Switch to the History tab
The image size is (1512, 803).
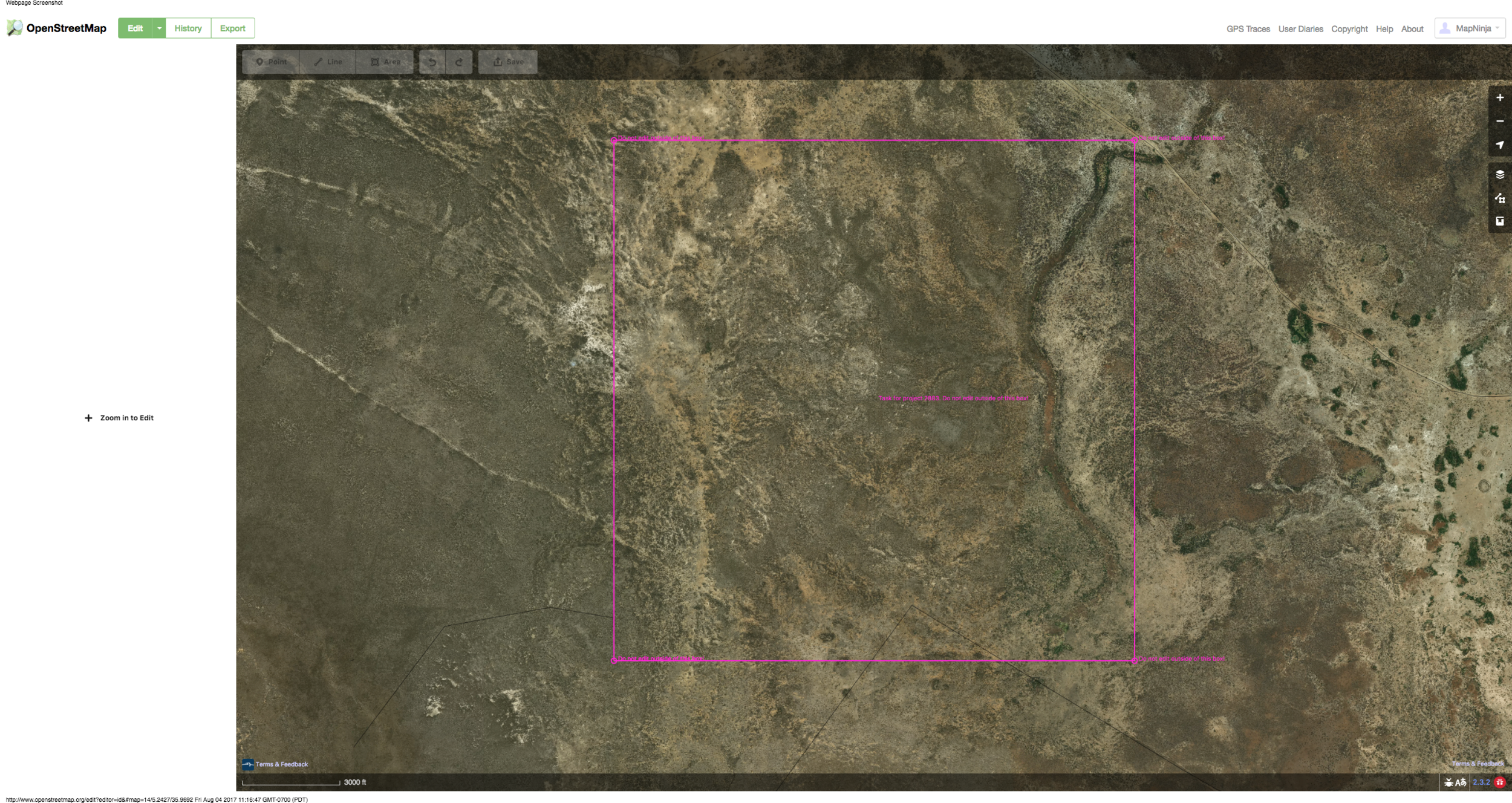tap(188, 28)
